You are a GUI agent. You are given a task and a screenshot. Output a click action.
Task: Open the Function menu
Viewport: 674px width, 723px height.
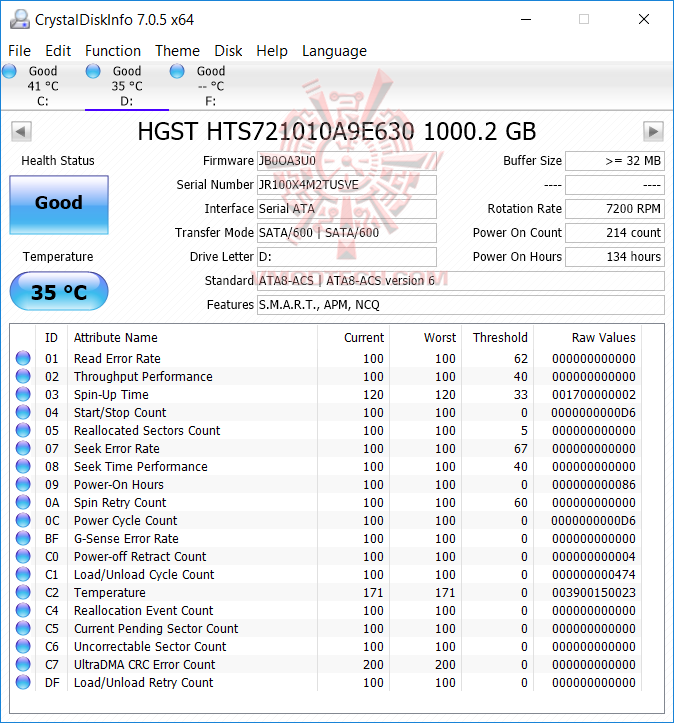[113, 51]
